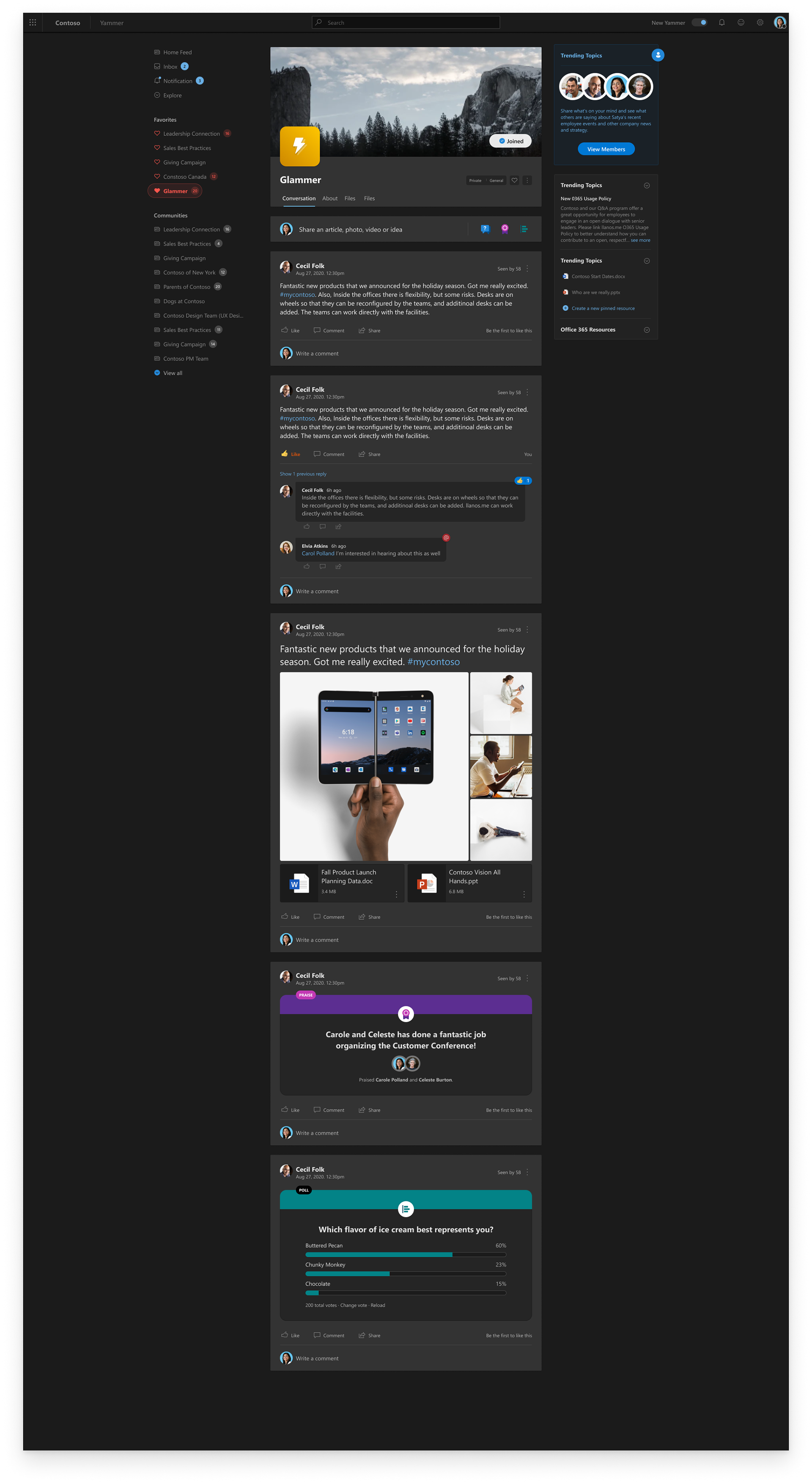Click the Carol Polland mention link
This screenshot has height=1484, width=812.
tap(318, 554)
